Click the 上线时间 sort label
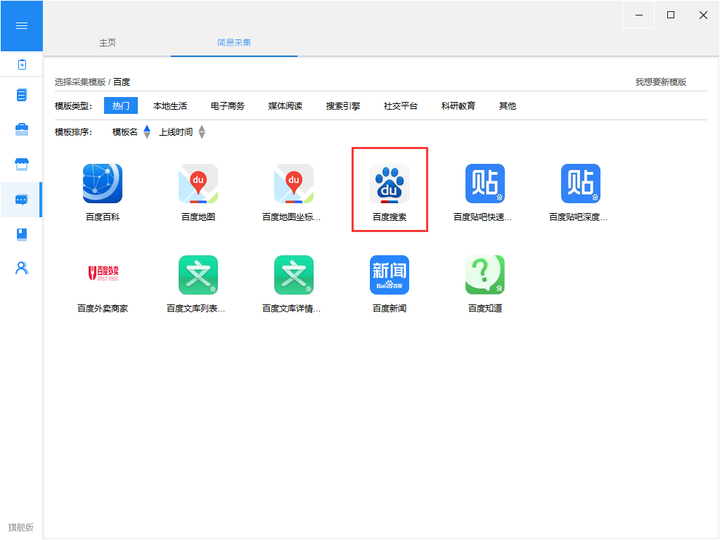720x540 pixels. (x=176, y=132)
